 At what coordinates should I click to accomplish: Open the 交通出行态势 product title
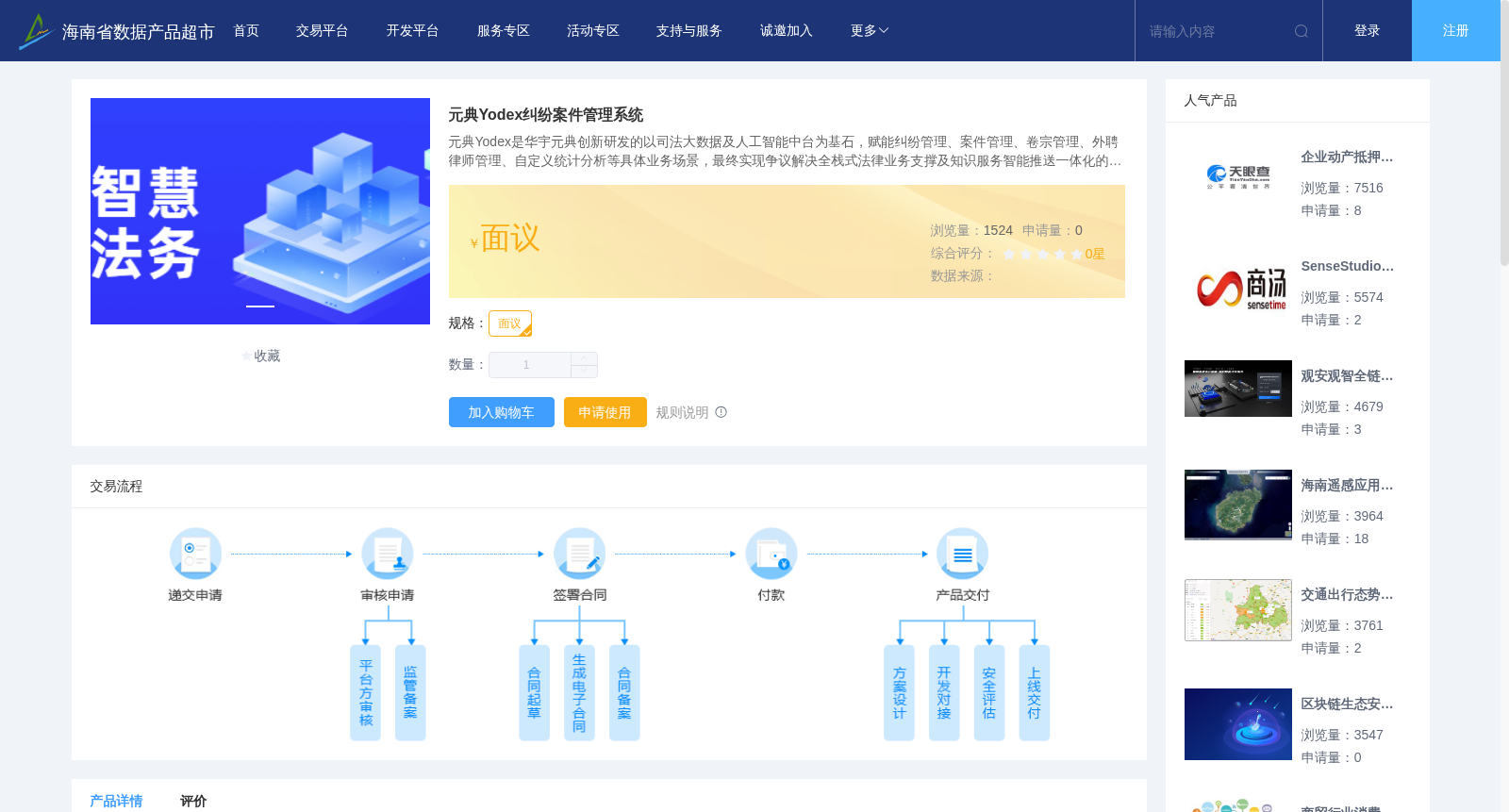coord(1347,595)
